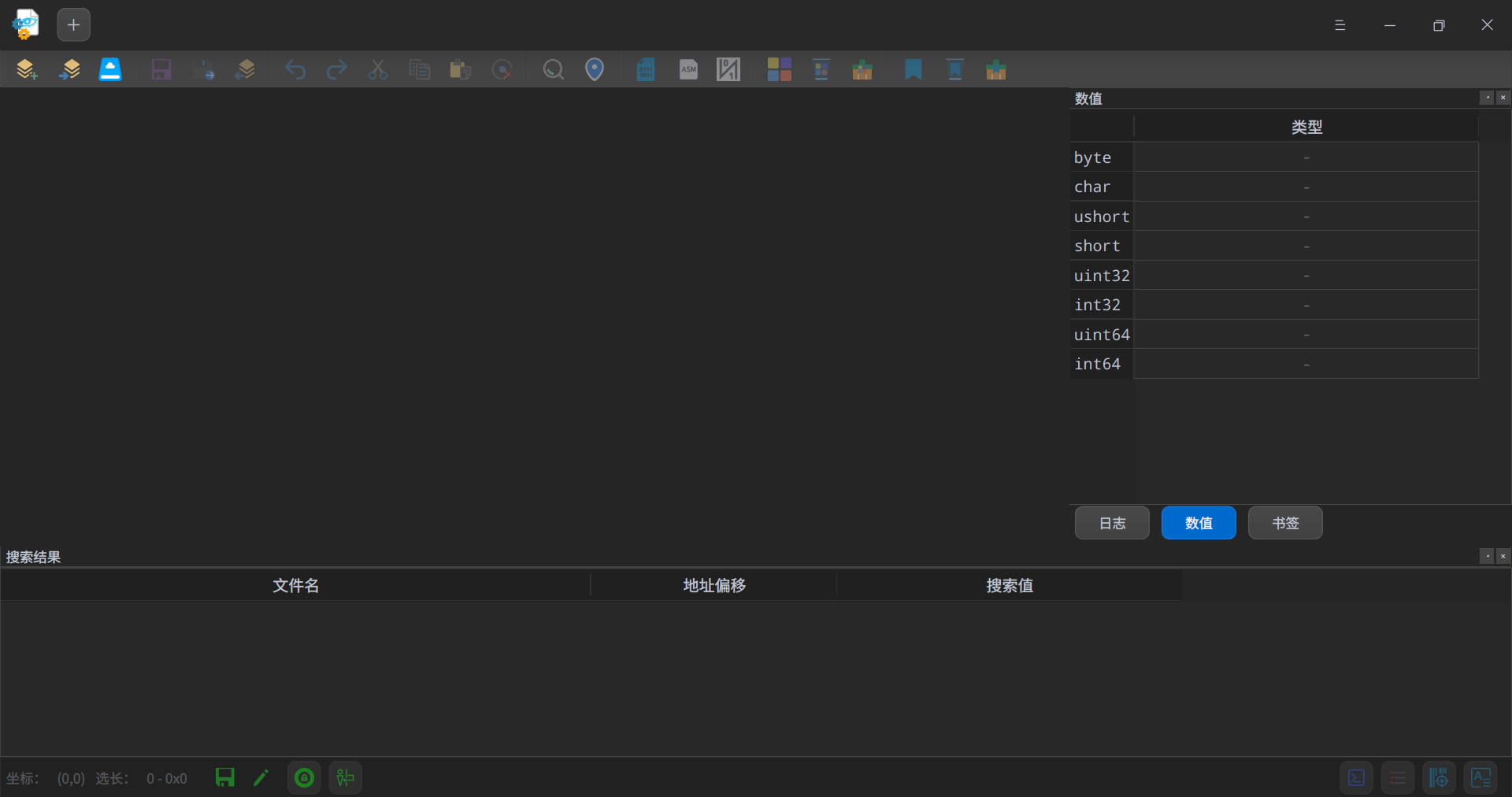1512x797 pixels.
Task: Close the 搜索结果 panel
Action: point(1503,556)
